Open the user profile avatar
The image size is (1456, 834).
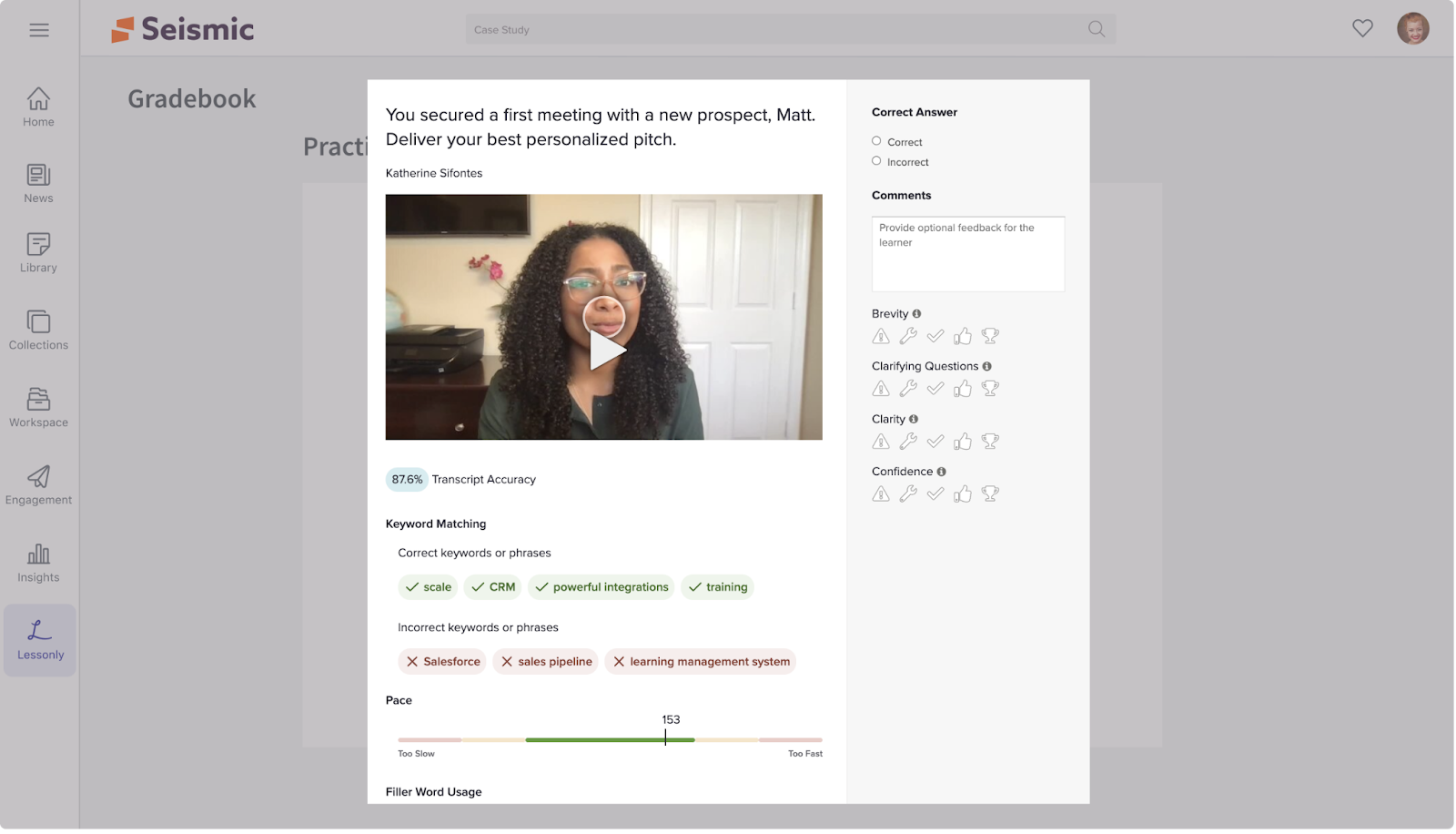coord(1414,28)
